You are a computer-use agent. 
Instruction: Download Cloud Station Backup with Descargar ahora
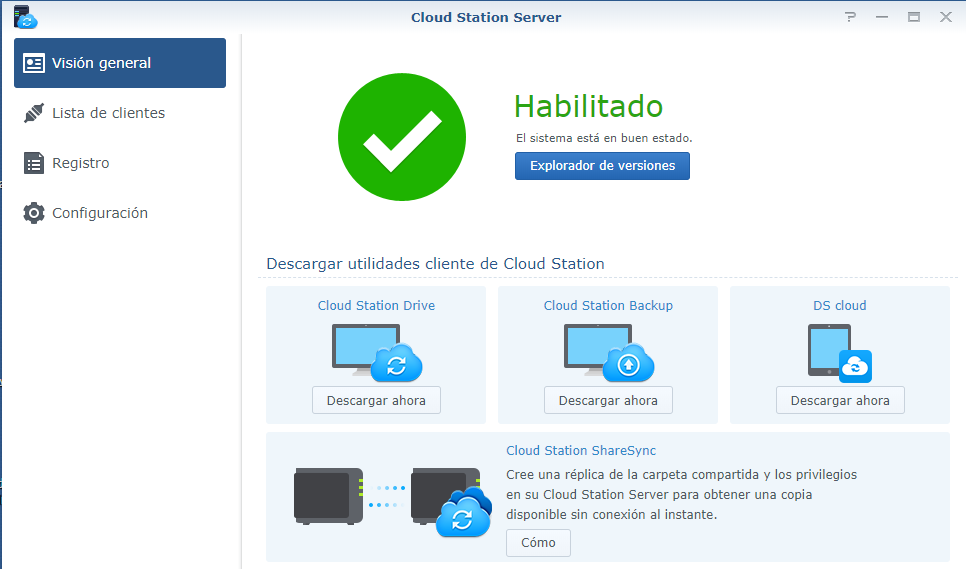click(609, 400)
